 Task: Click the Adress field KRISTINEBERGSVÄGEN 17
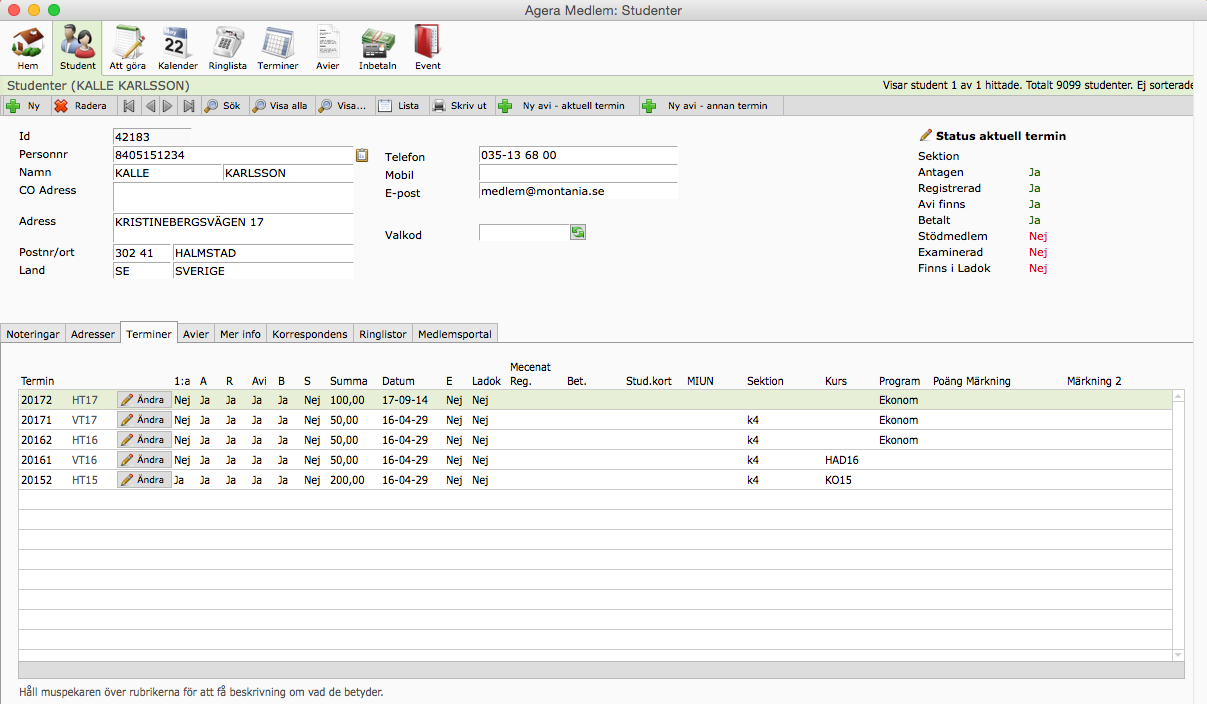[x=233, y=229]
